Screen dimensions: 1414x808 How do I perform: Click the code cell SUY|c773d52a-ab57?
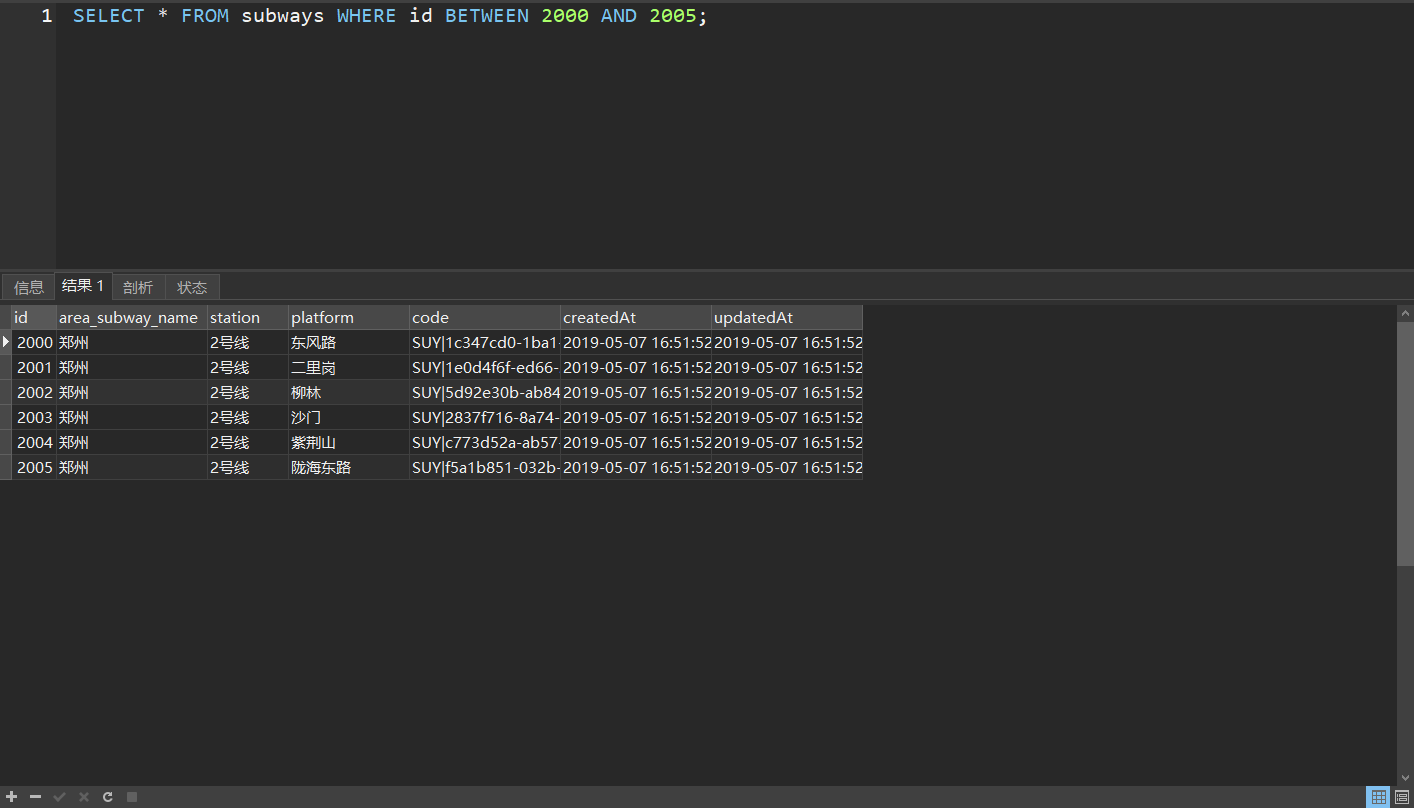[485, 443]
